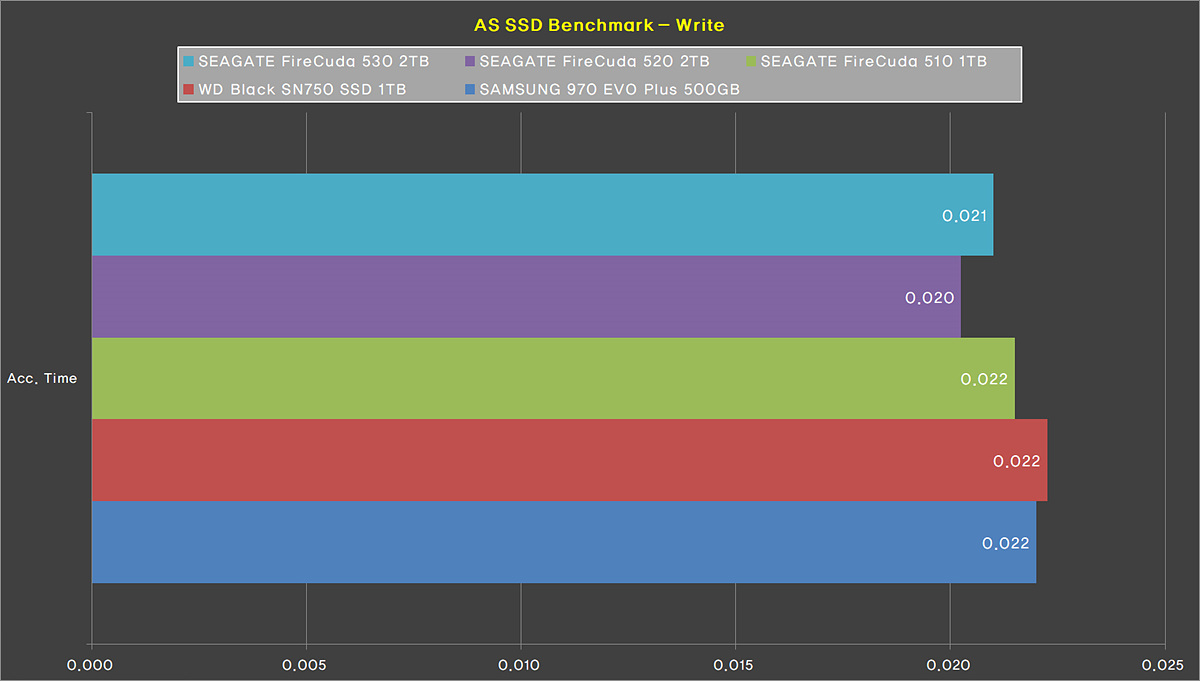Select the WD Black SN750 SSD 1TB legend label

coord(303,90)
